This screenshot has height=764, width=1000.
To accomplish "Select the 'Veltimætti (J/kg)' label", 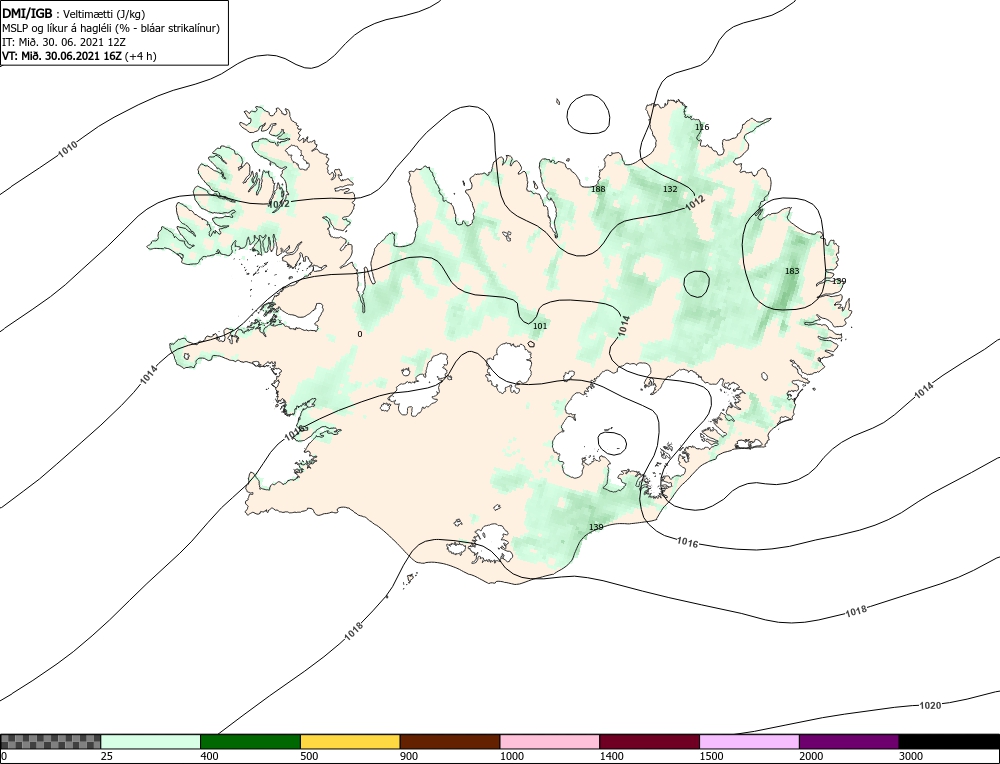I will (104, 14).
